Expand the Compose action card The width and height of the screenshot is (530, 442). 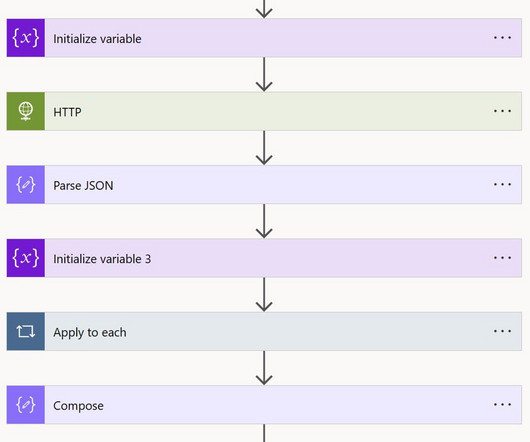[x=264, y=404]
